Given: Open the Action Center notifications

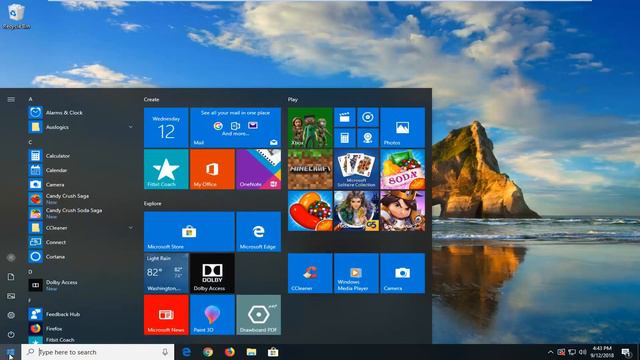Looking at the screenshot, I should (x=626, y=352).
